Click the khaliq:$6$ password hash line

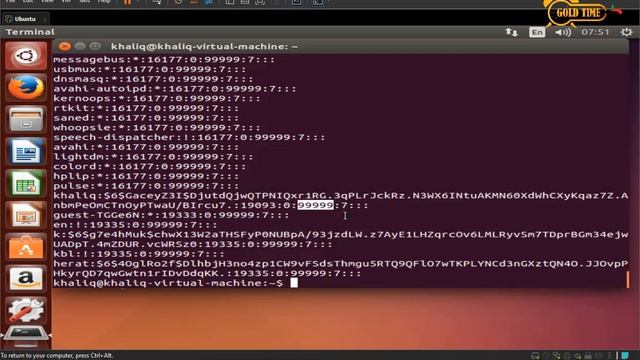[341, 196]
